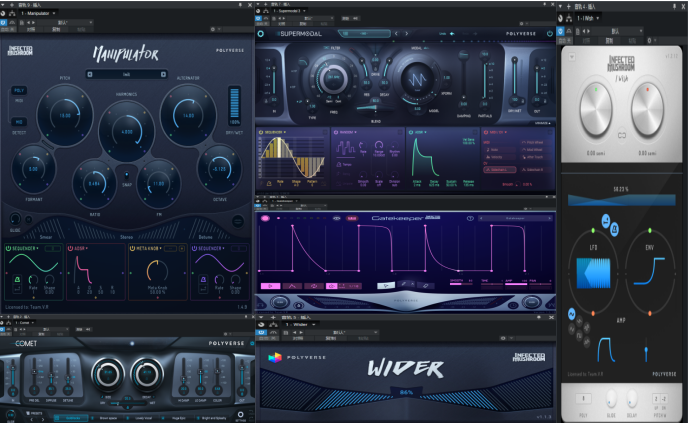
Task: Click the help icon in Gatekeeper header
Action: (470, 218)
